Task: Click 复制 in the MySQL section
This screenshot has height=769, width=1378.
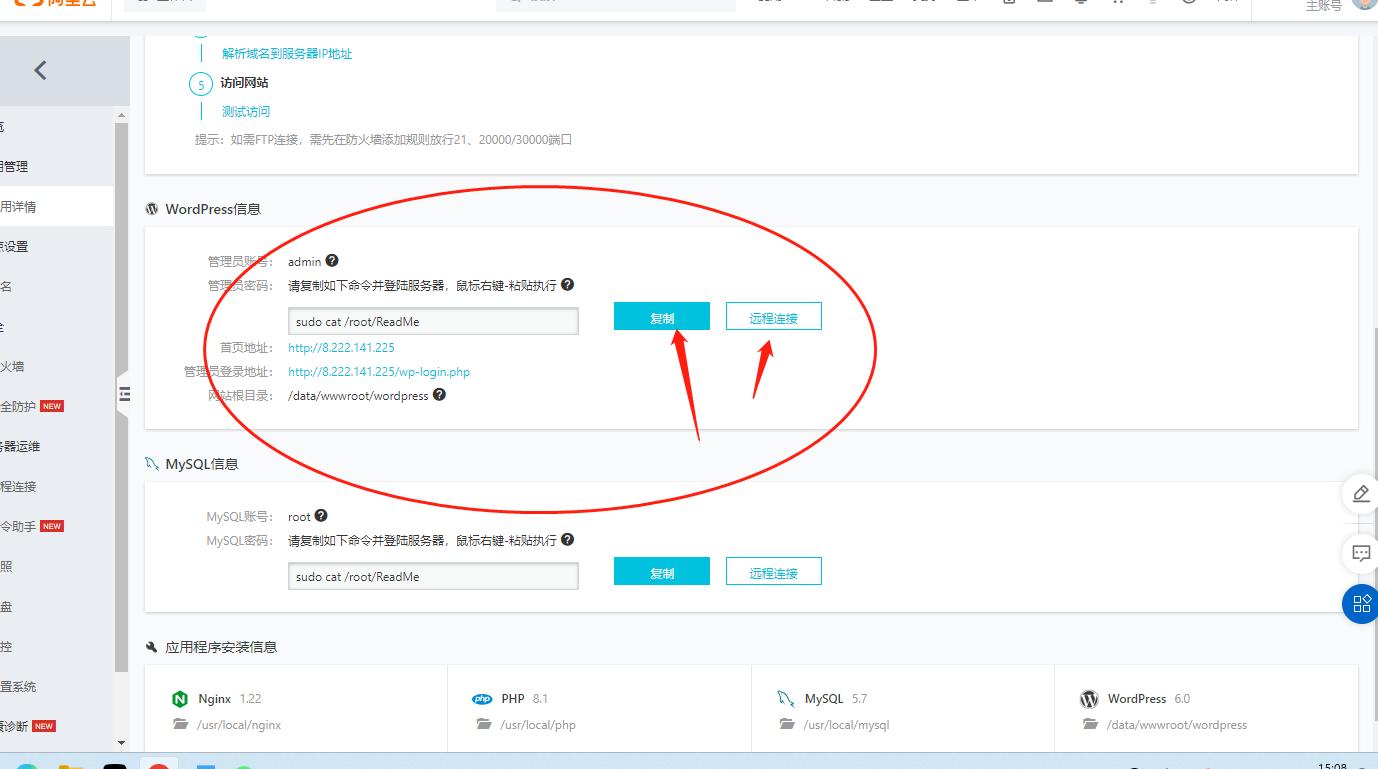Action: click(x=662, y=571)
